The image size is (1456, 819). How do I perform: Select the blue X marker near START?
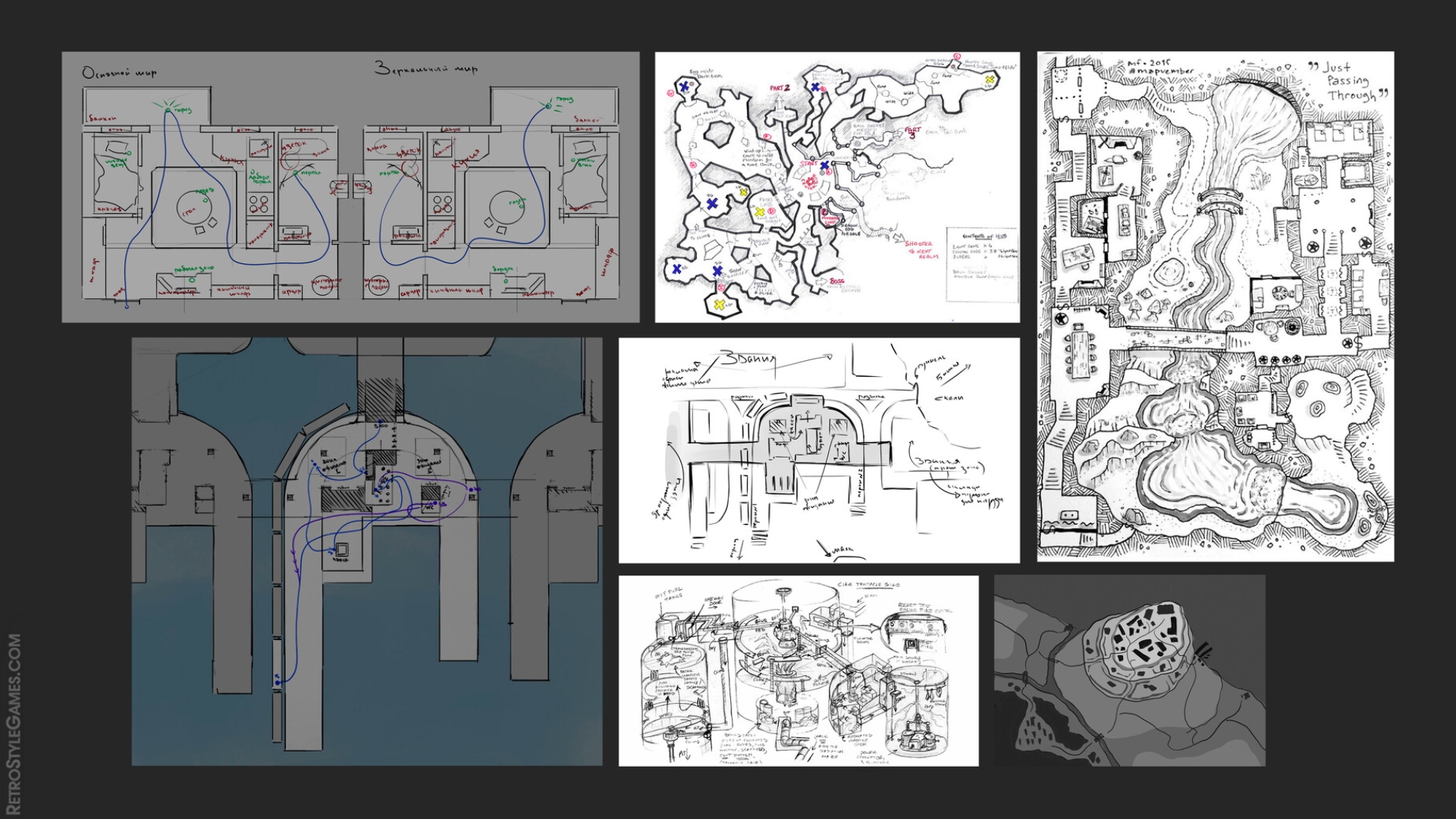[x=824, y=166]
